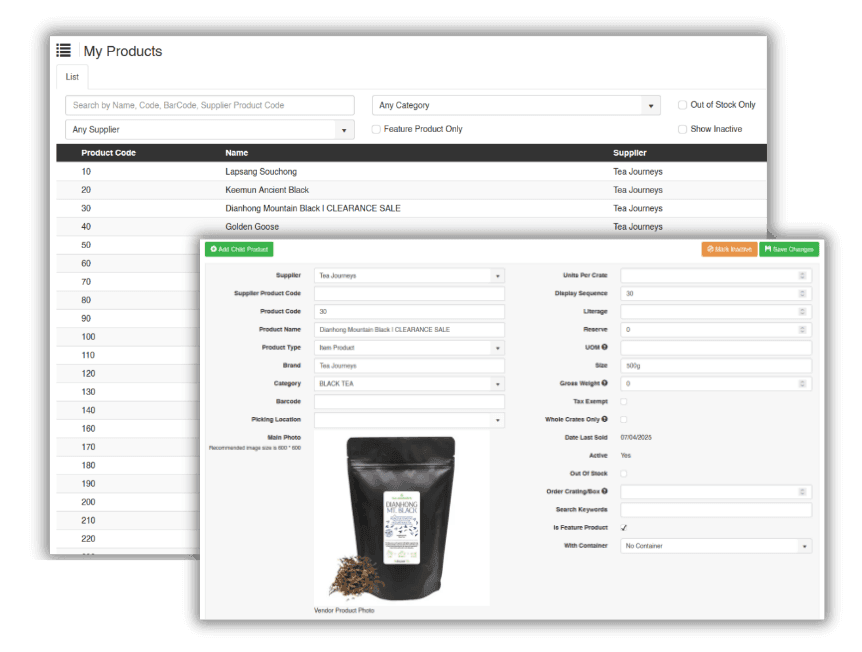Click the Save Changes button

coord(789,249)
